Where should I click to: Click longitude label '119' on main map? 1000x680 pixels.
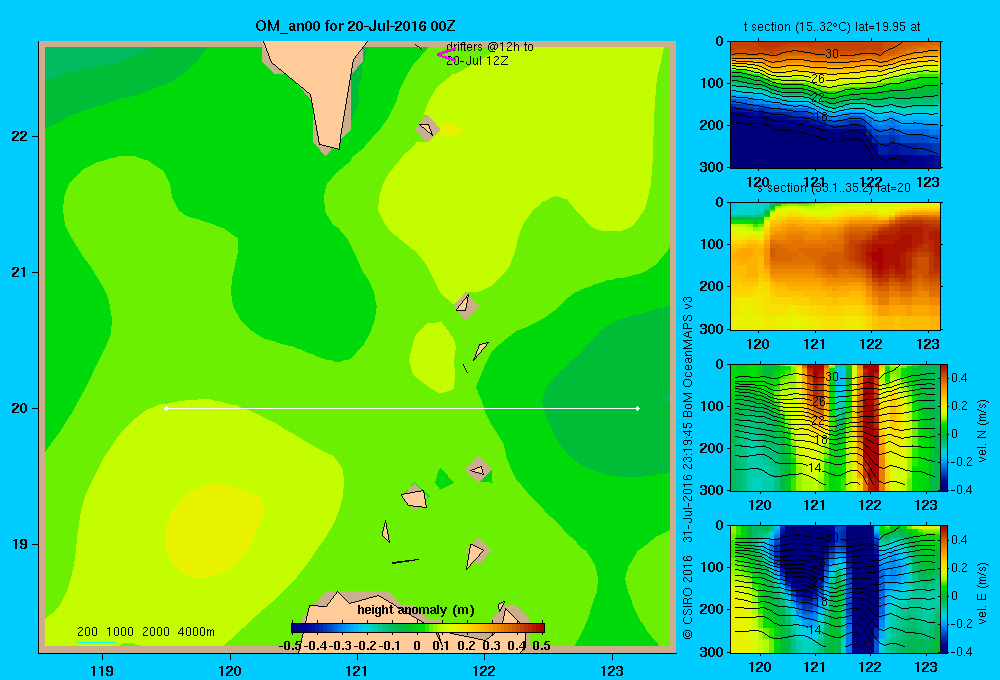[x=102, y=670]
